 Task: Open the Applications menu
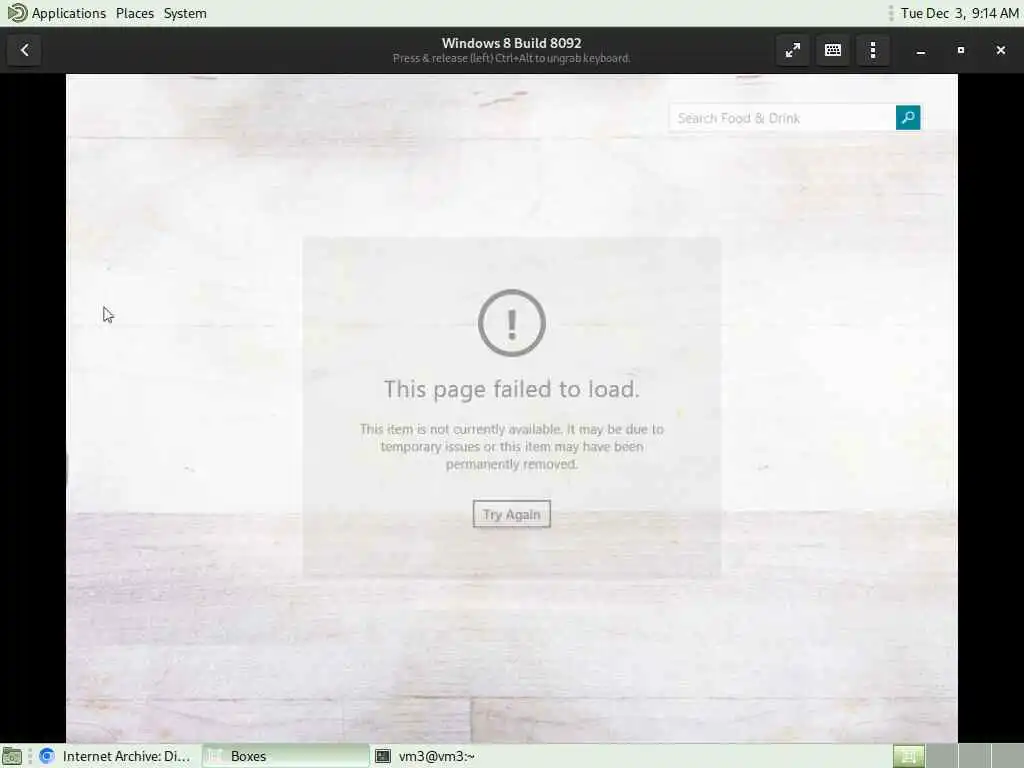point(69,13)
